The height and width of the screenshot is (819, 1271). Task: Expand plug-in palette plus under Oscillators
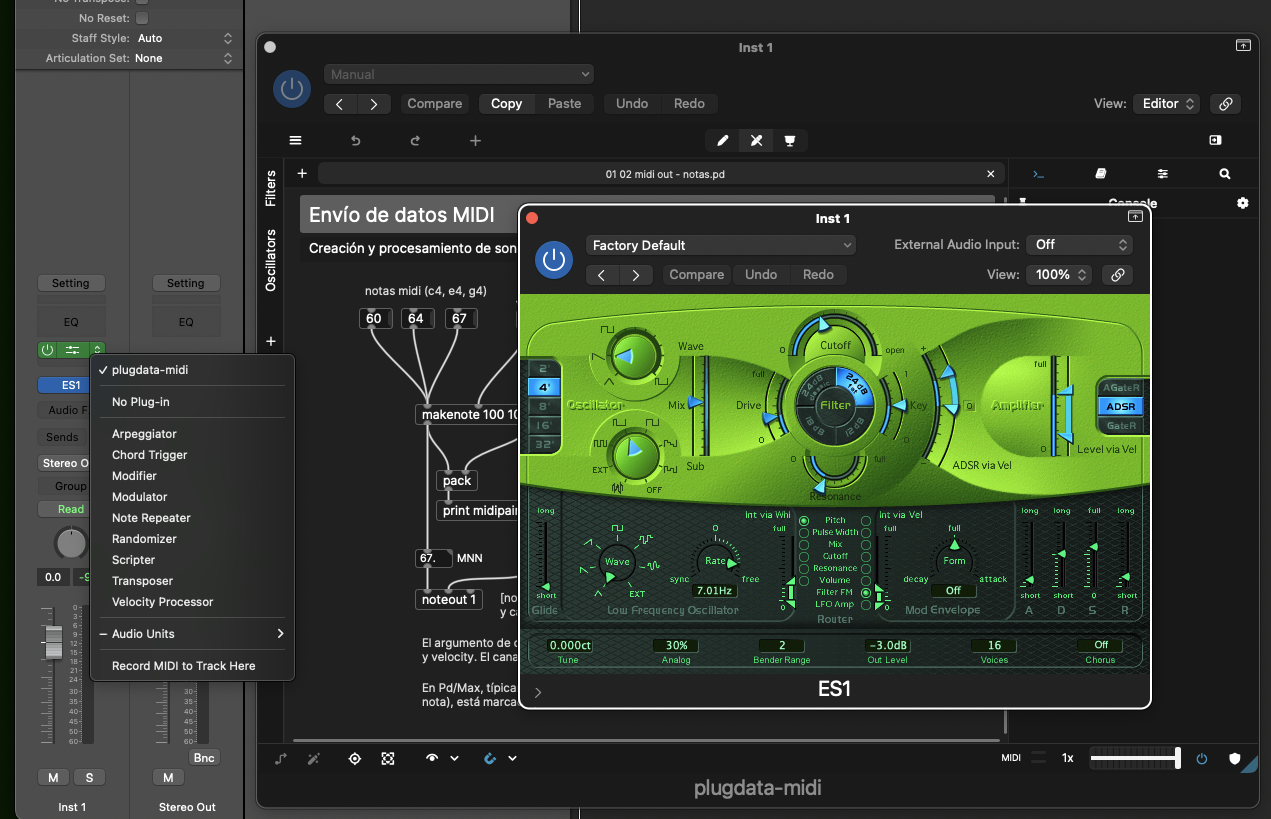(270, 342)
